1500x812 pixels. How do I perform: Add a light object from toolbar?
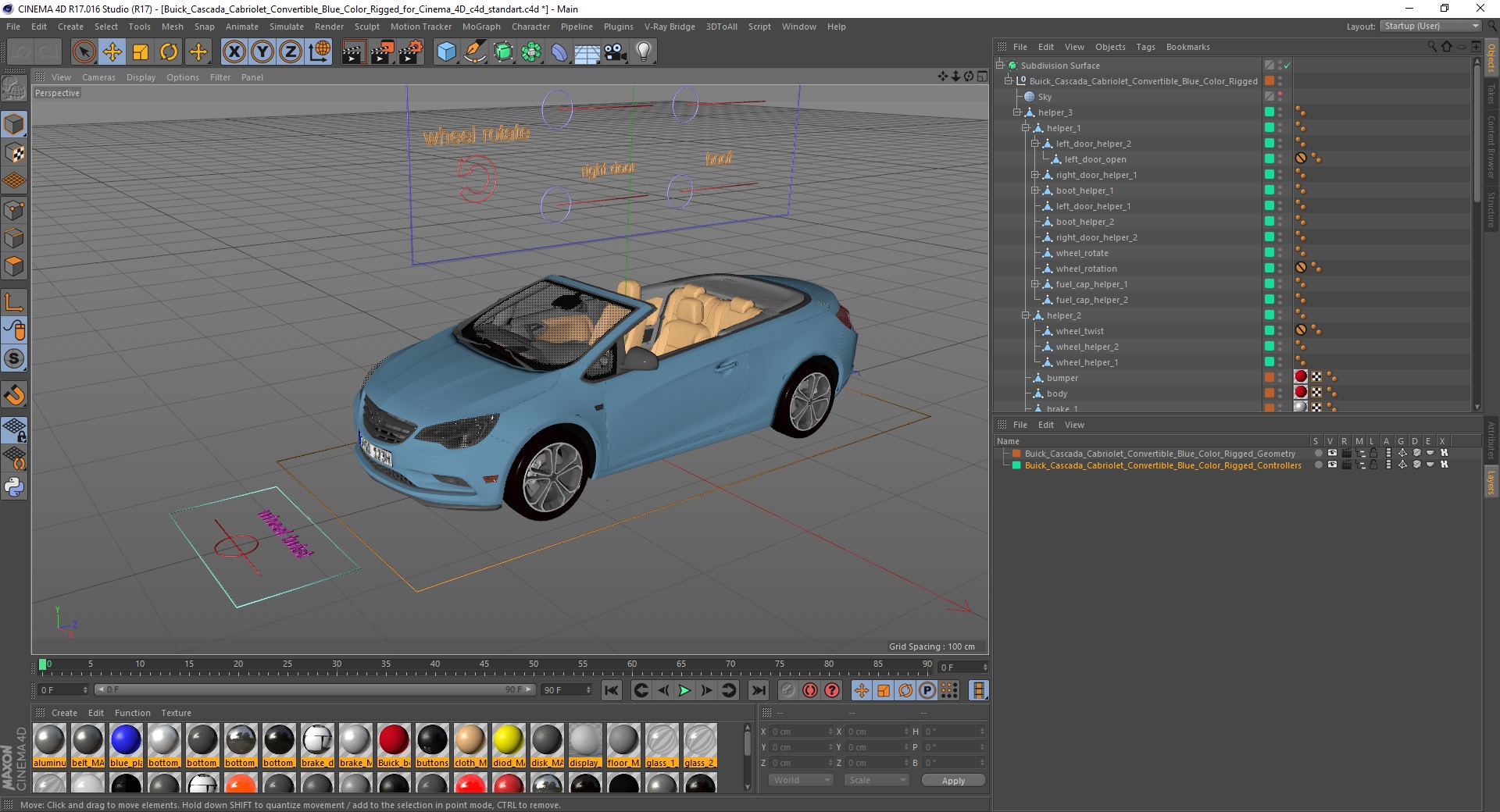click(644, 52)
